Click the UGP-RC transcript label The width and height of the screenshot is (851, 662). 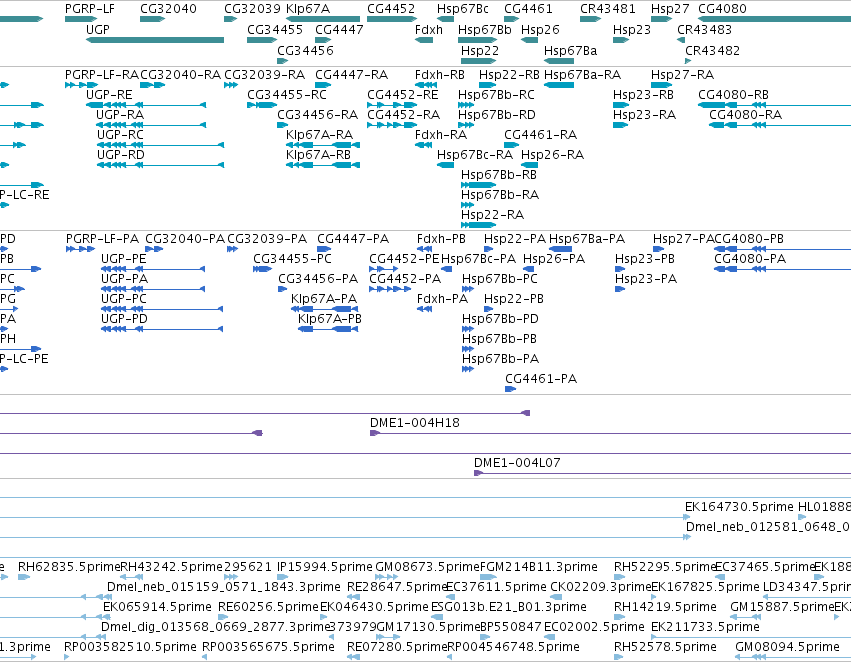tap(120, 135)
